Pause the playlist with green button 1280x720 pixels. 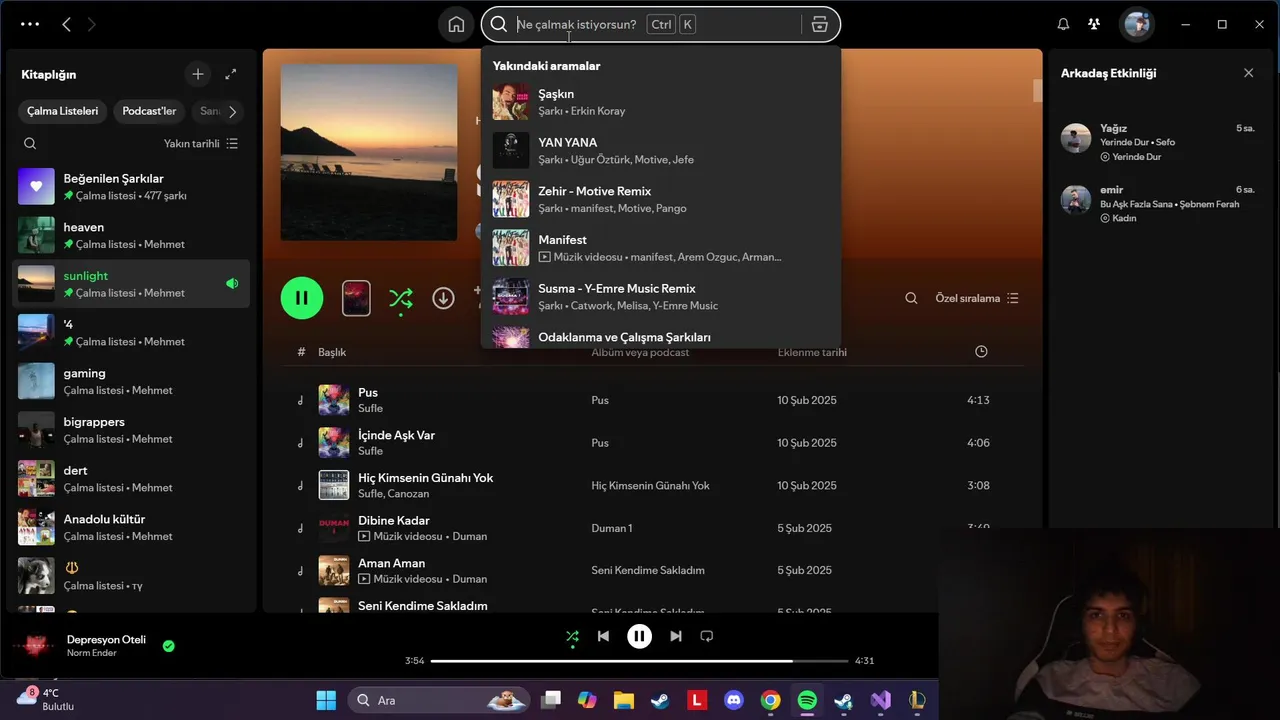[x=302, y=298]
